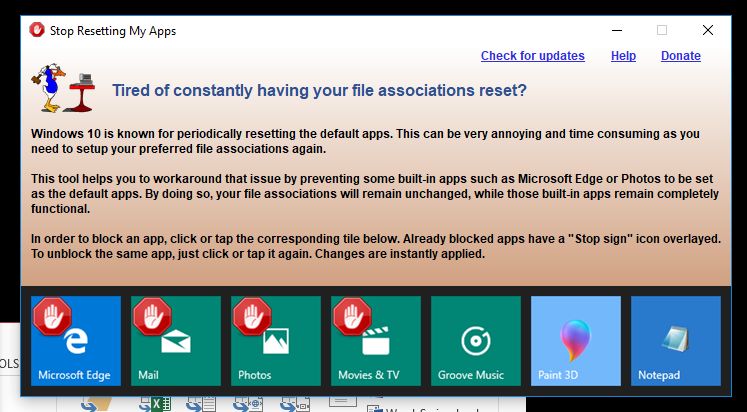Block the Notepad tile
The width and height of the screenshot is (747, 412).
[x=676, y=341]
